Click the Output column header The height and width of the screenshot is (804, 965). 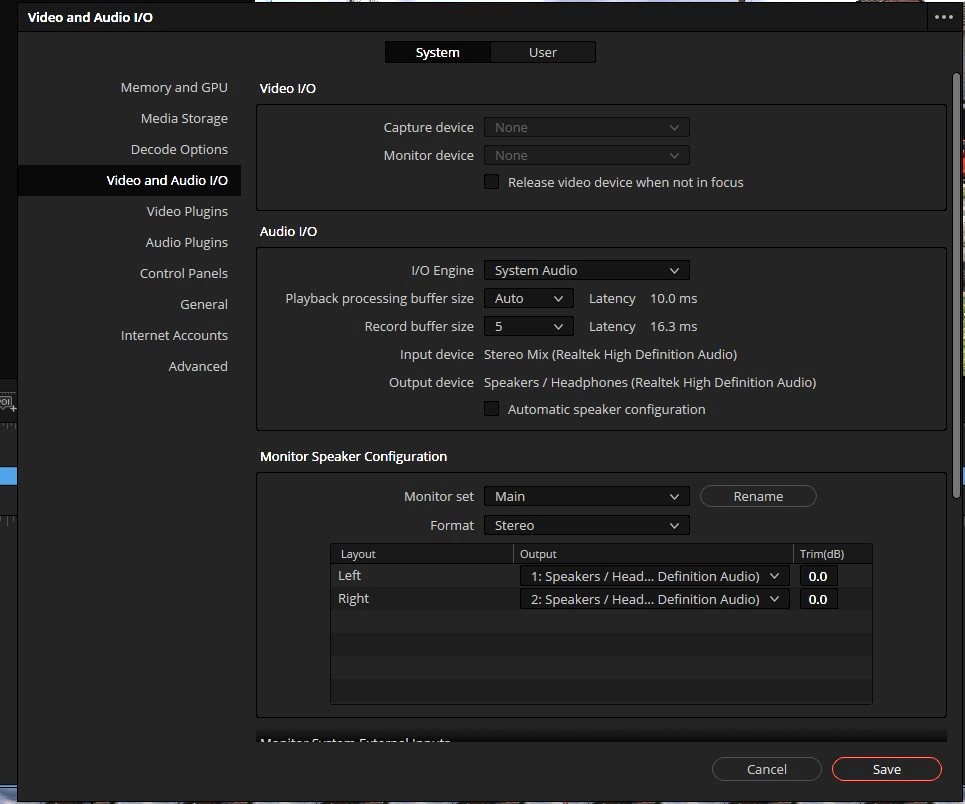[653, 554]
